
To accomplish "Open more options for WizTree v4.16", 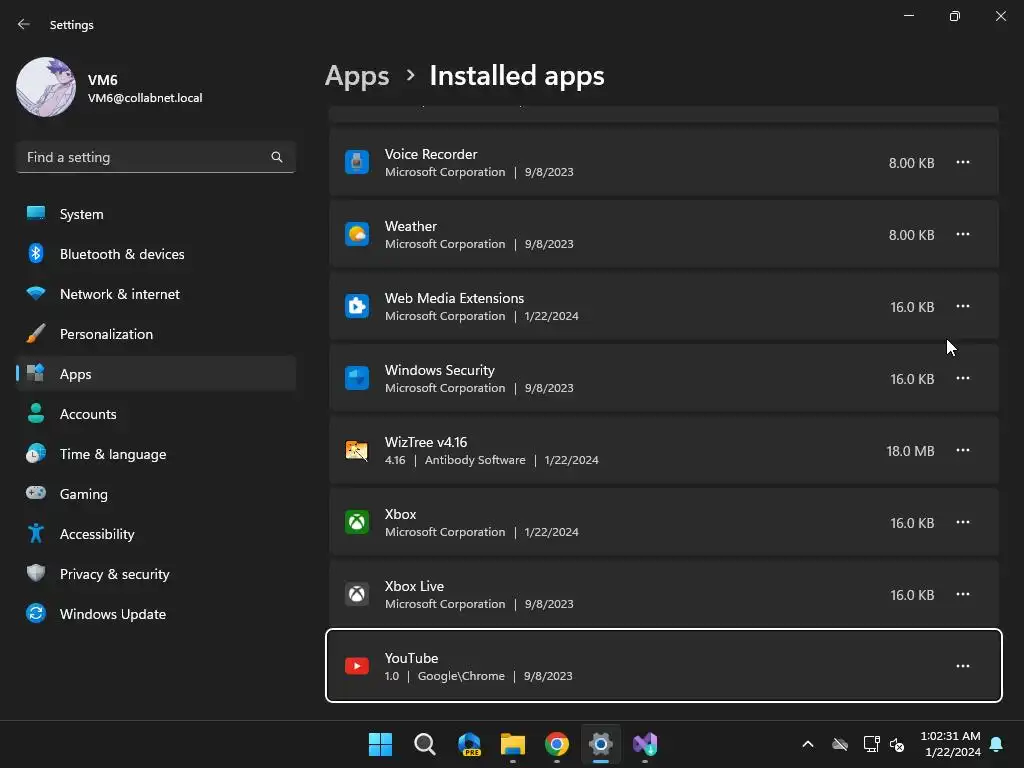I will pos(963,450).
